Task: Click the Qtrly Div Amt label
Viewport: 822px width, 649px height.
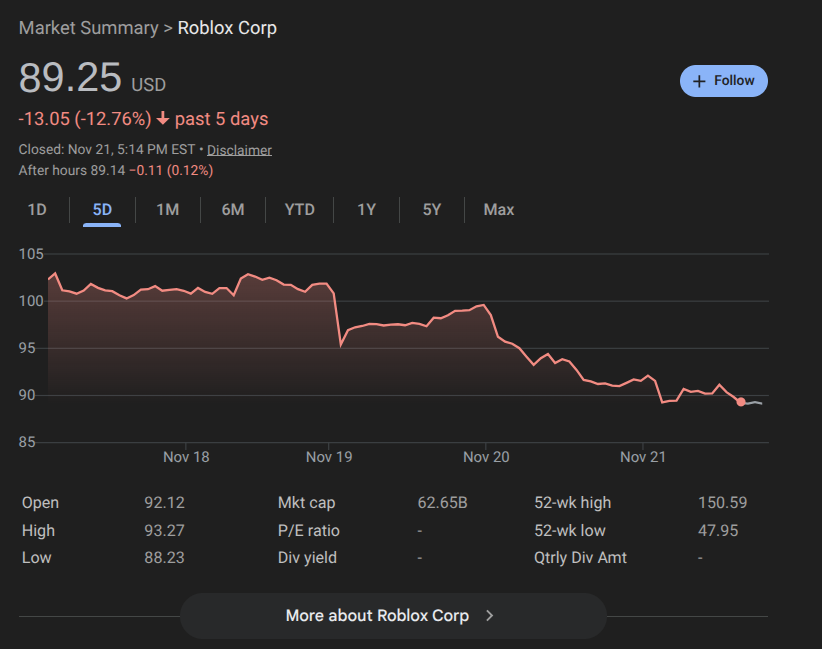Action: pyautogui.click(x=580, y=558)
